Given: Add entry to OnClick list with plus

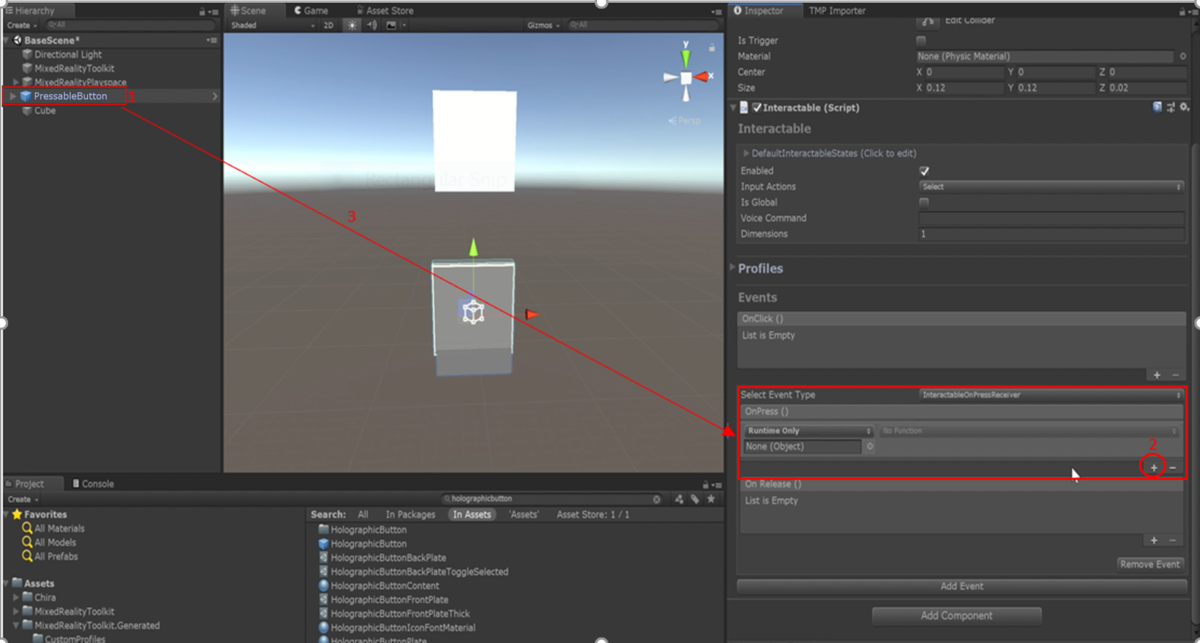Looking at the screenshot, I should click(1156, 375).
